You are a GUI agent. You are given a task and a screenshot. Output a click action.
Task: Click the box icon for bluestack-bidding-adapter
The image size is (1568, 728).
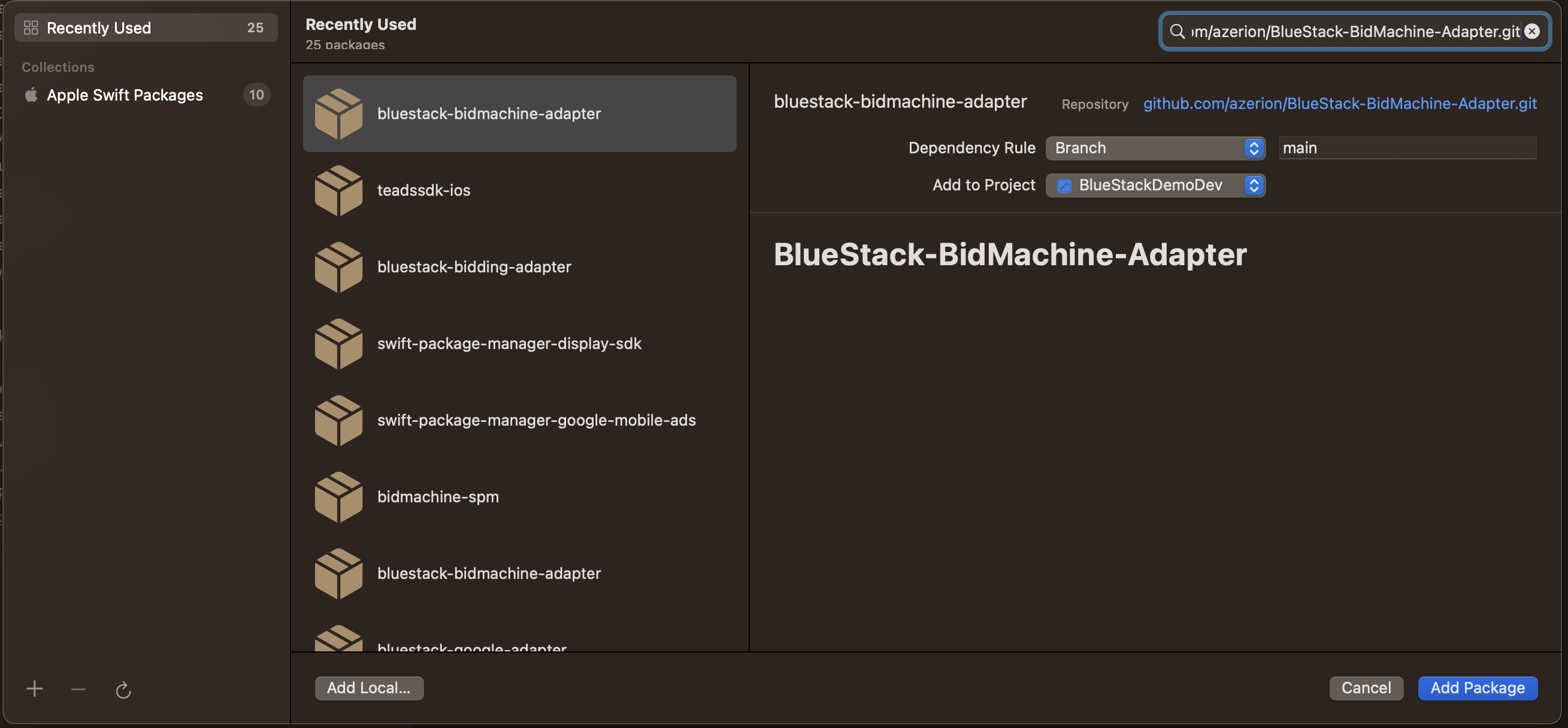[338, 267]
